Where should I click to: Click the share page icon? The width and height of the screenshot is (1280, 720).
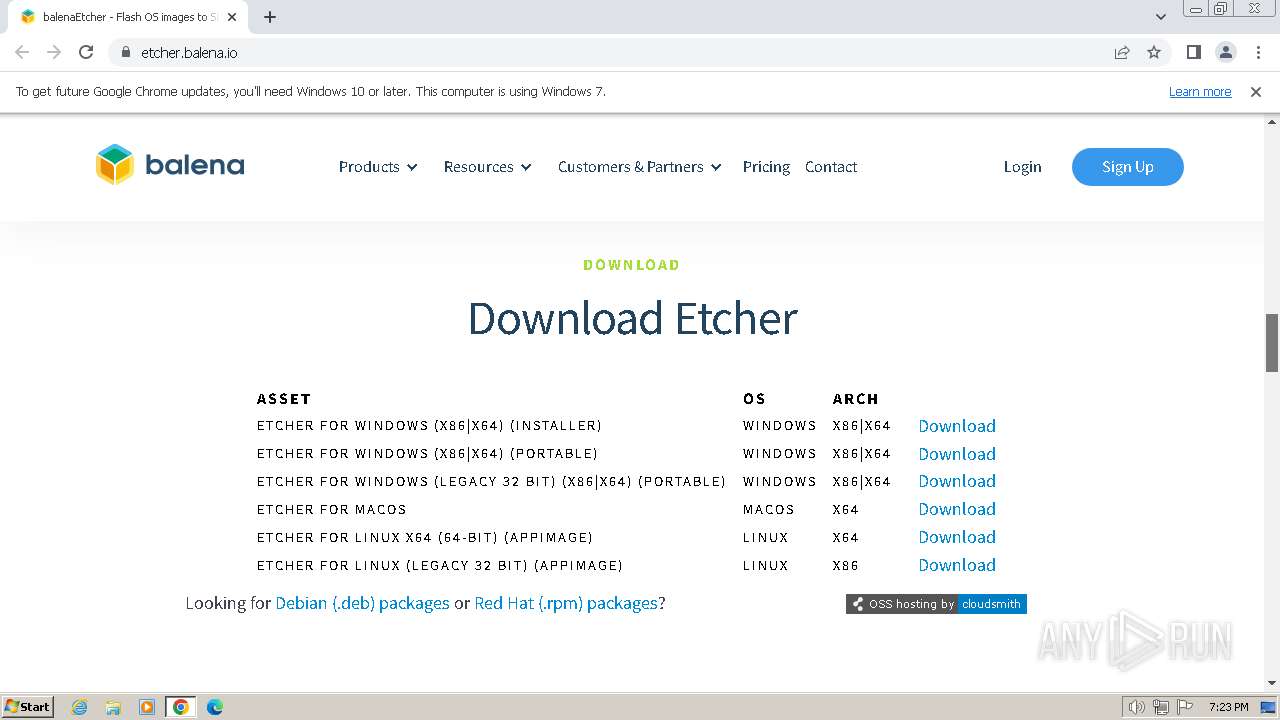pyautogui.click(x=1122, y=52)
